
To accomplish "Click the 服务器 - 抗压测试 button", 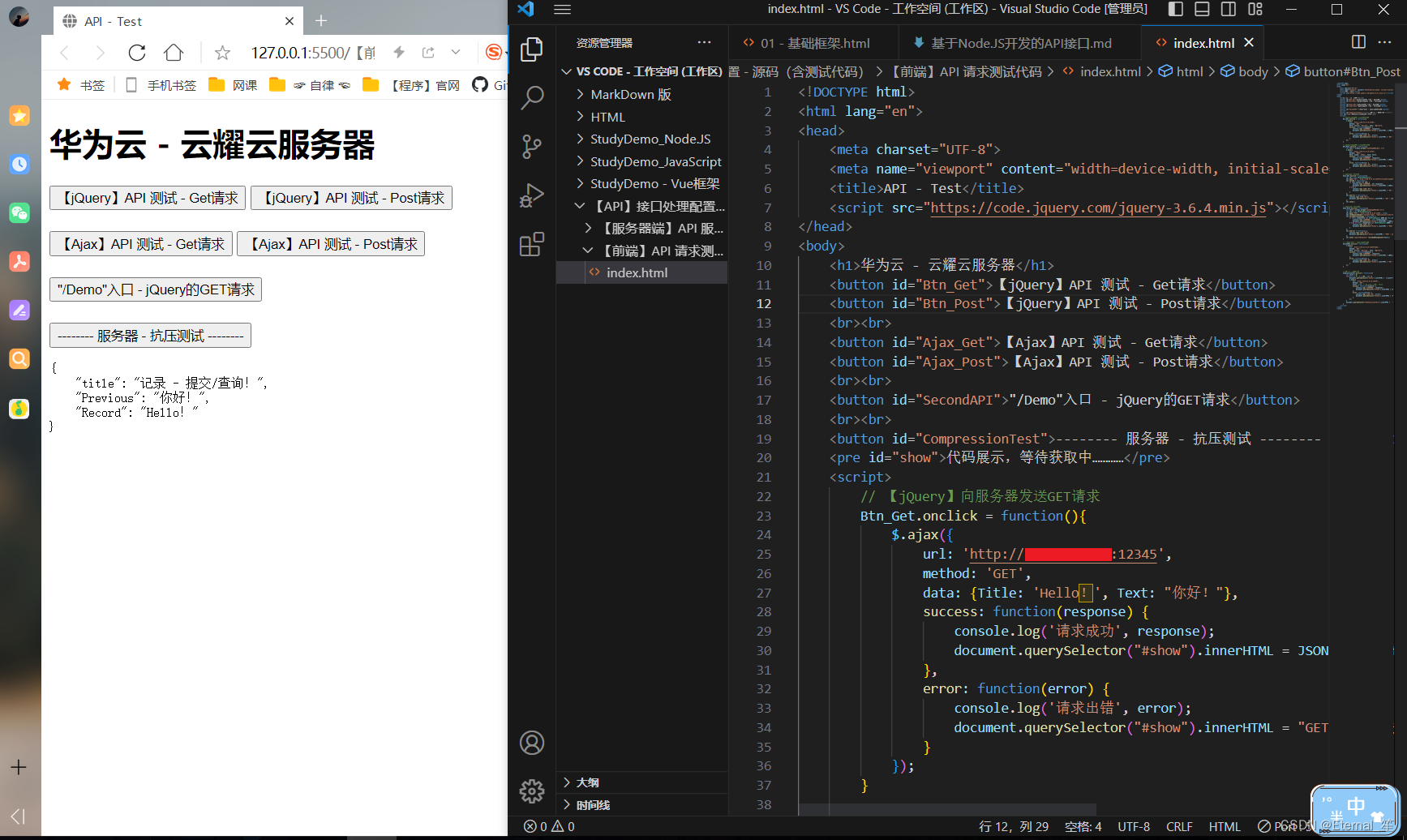I will 150,336.
